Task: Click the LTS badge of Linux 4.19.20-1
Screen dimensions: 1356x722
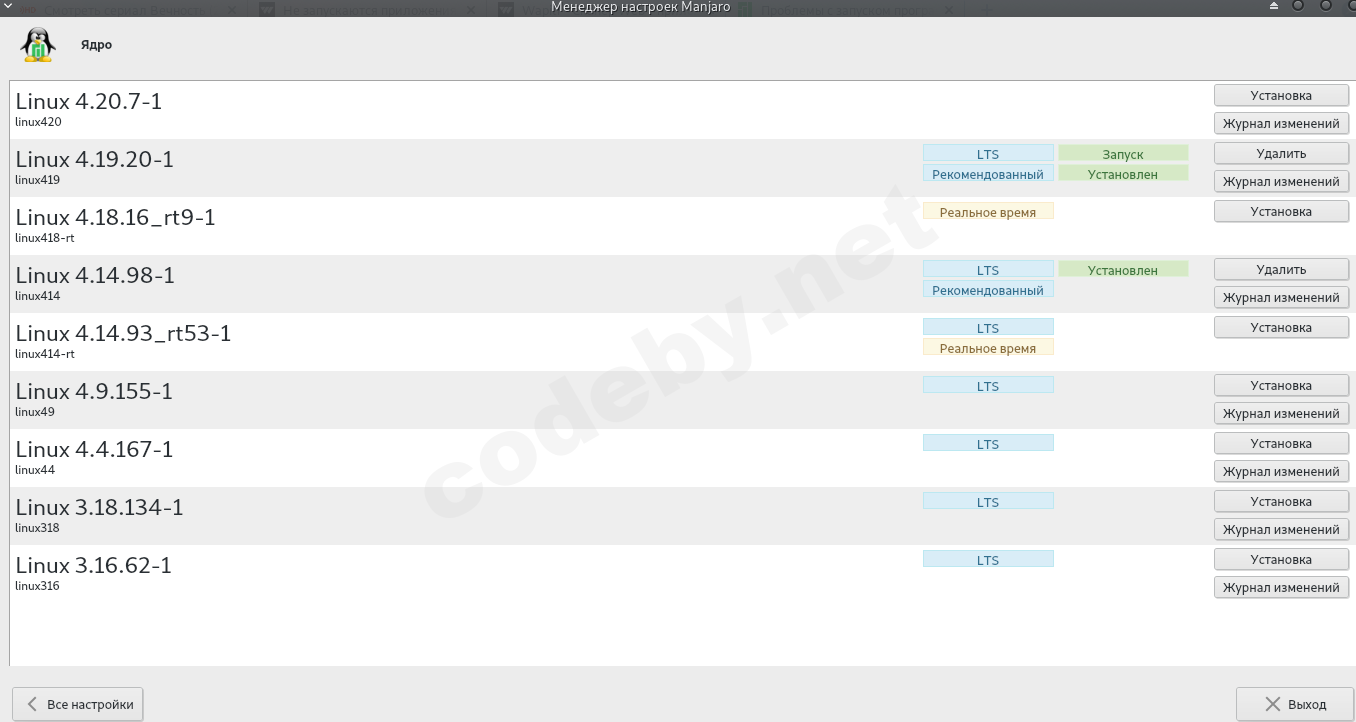Action: pos(988,154)
